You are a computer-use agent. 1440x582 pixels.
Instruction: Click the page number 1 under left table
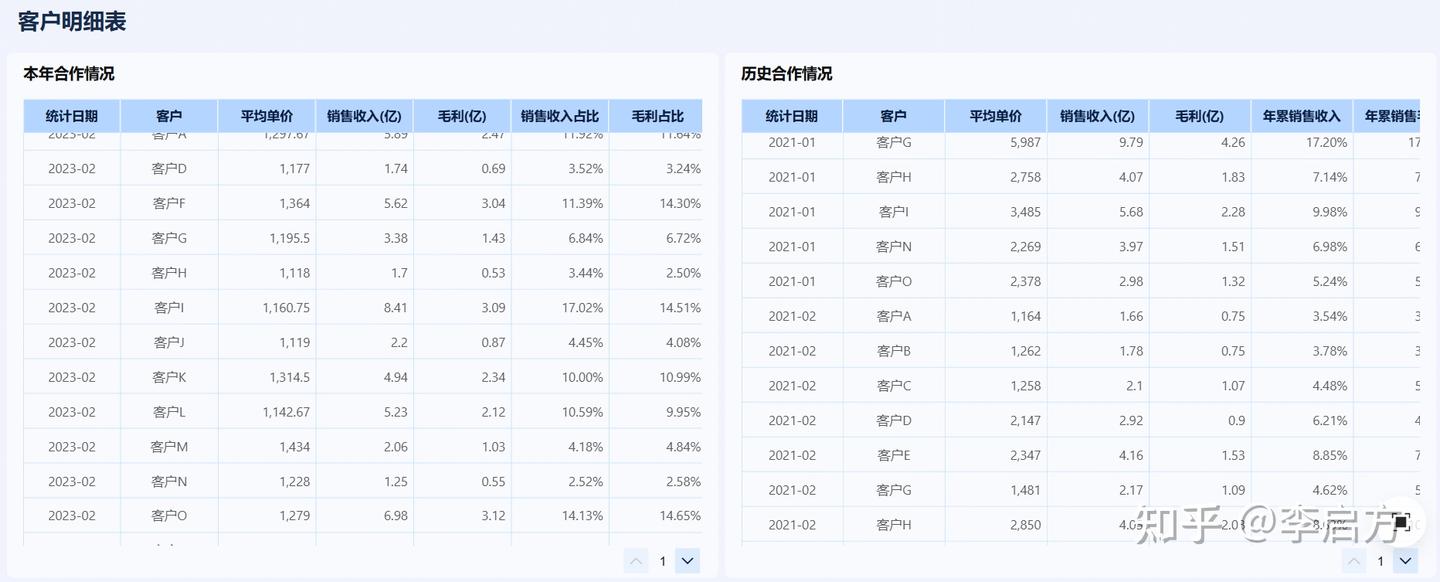(661, 561)
